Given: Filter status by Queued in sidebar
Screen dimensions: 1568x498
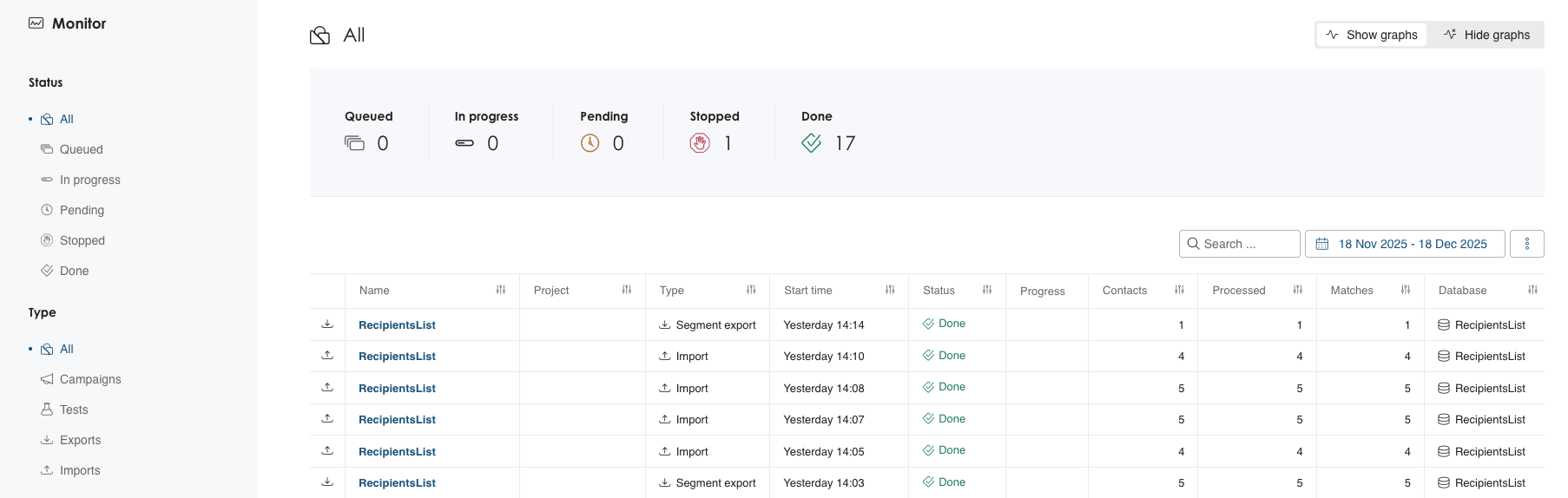Looking at the screenshot, I should pyautogui.click(x=81, y=149).
